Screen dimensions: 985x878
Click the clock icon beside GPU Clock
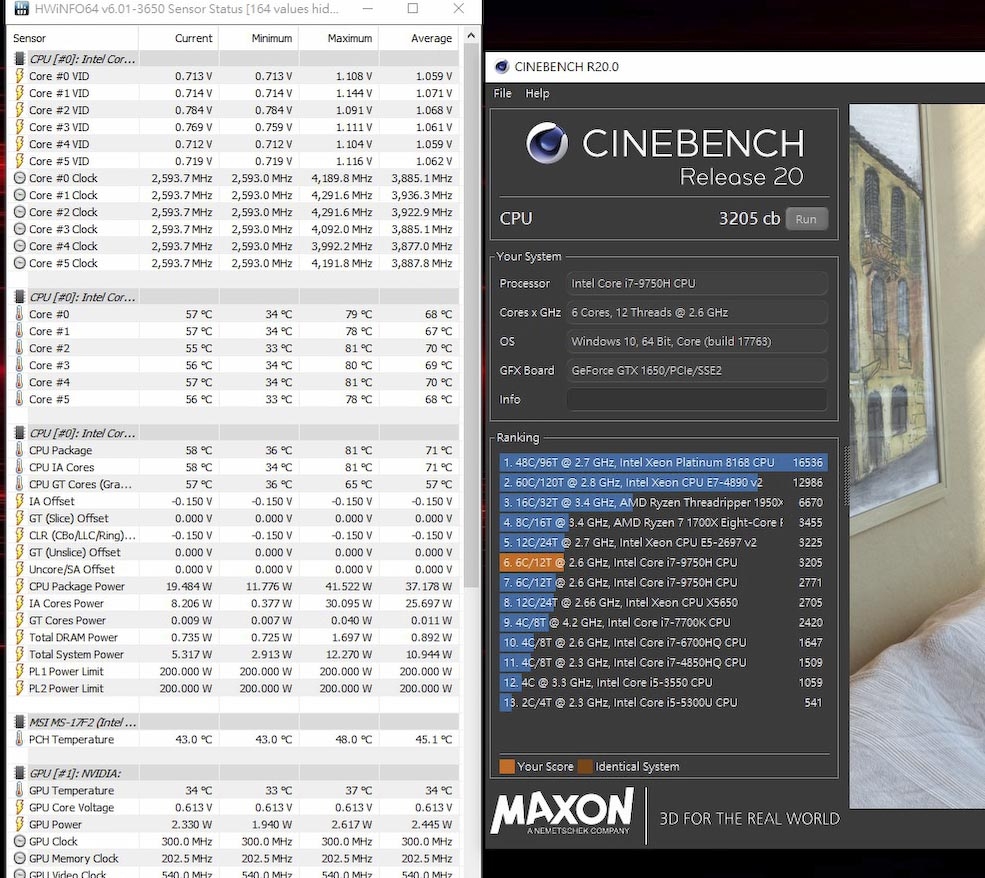[x=19, y=841]
